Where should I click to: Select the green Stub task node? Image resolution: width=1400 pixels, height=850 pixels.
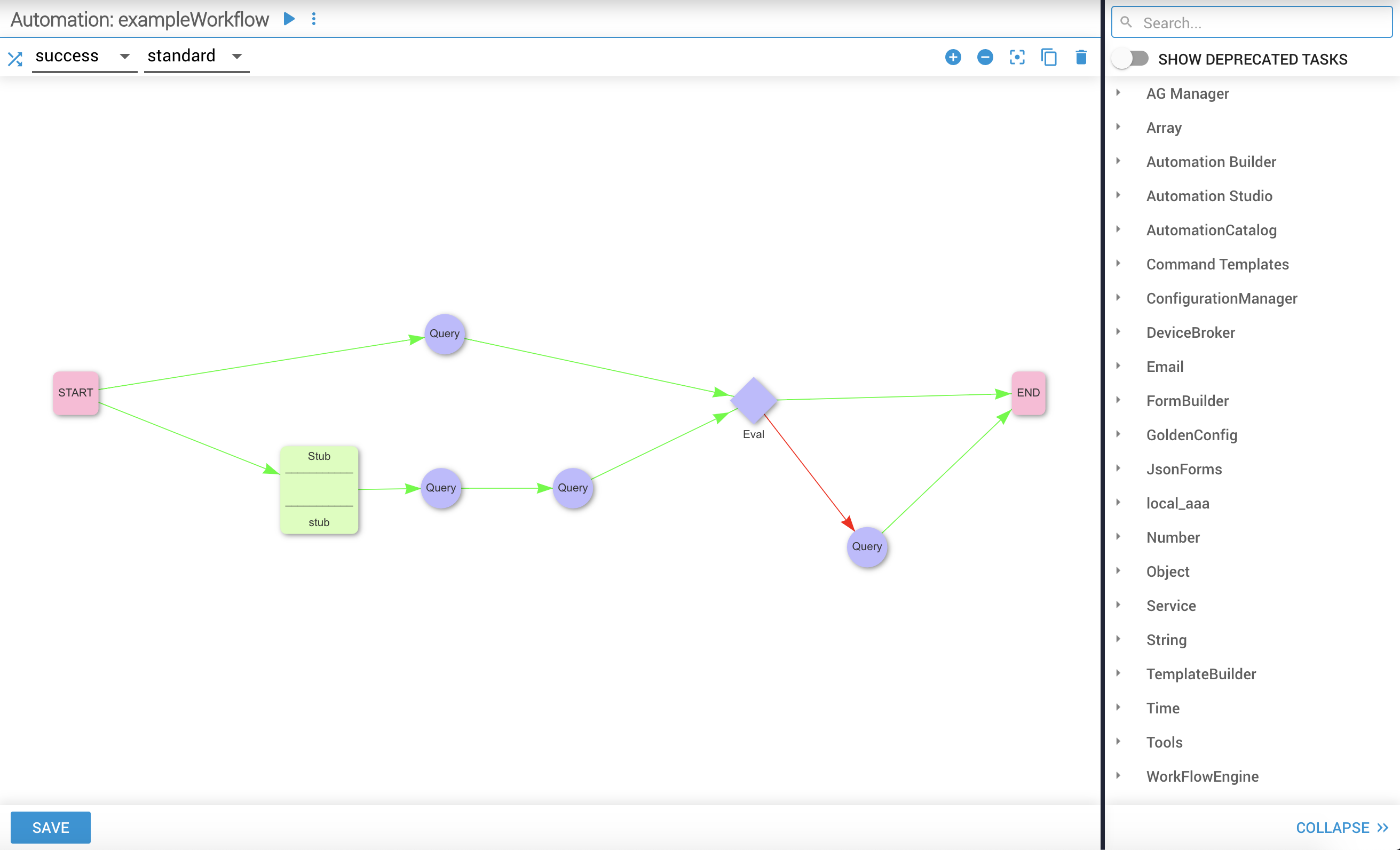(x=319, y=489)
